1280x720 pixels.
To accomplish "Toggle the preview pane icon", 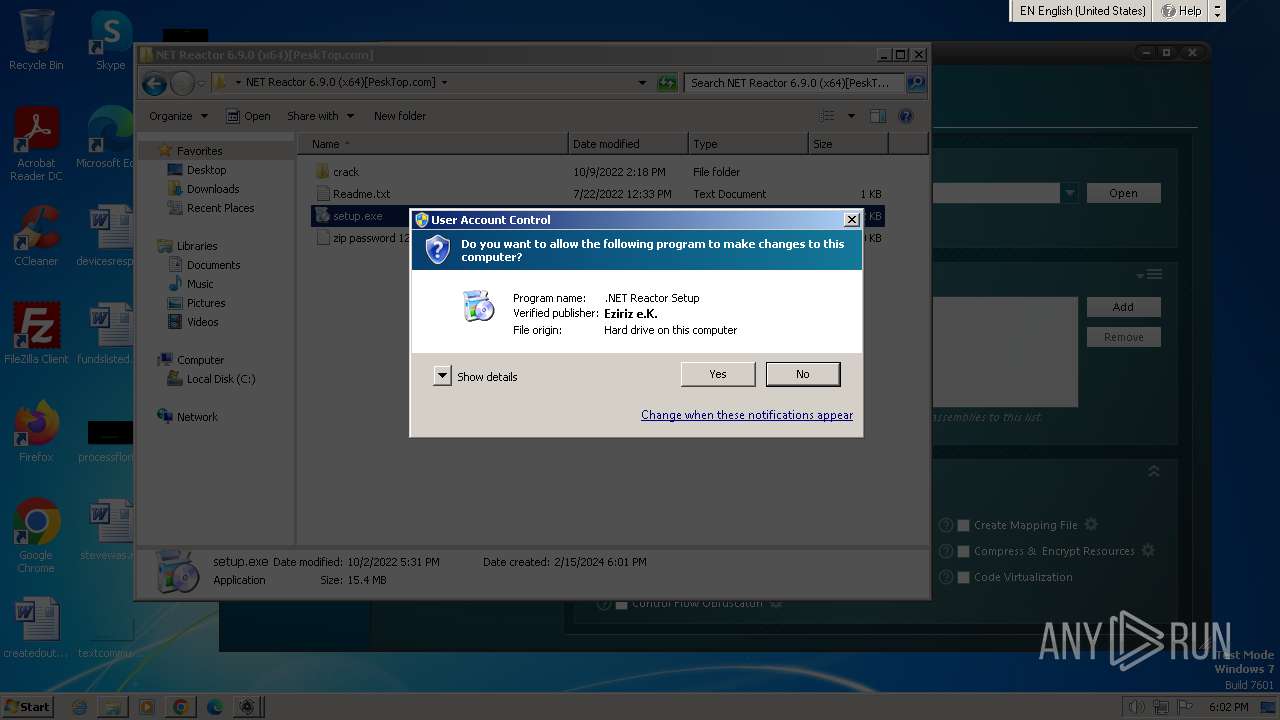I will 878,116.
